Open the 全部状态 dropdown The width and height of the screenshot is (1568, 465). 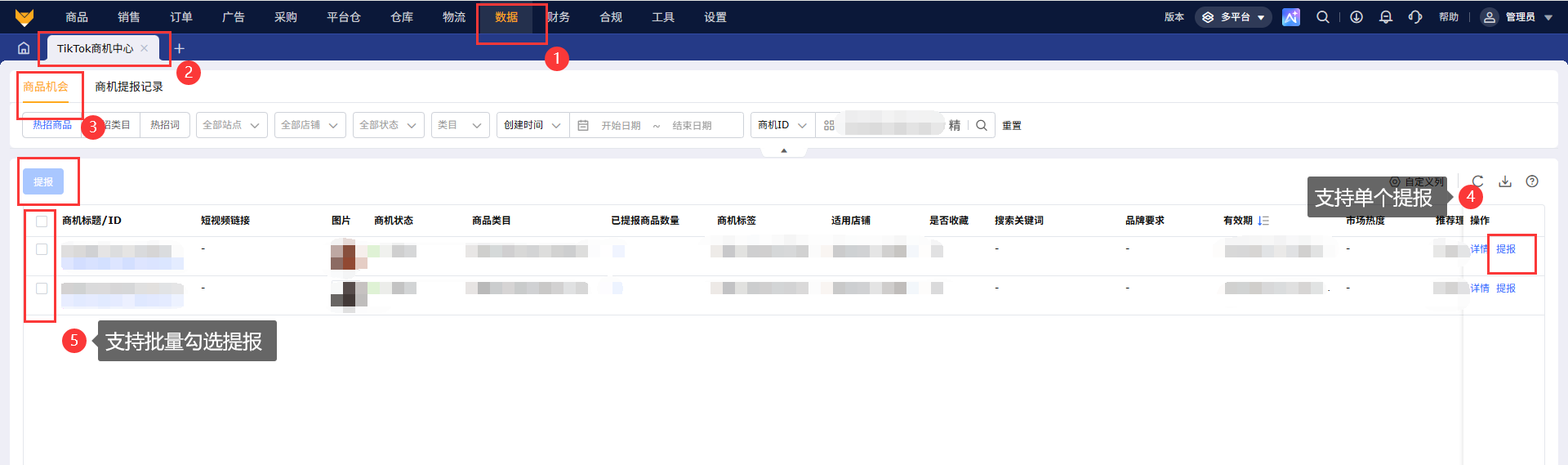389,125
